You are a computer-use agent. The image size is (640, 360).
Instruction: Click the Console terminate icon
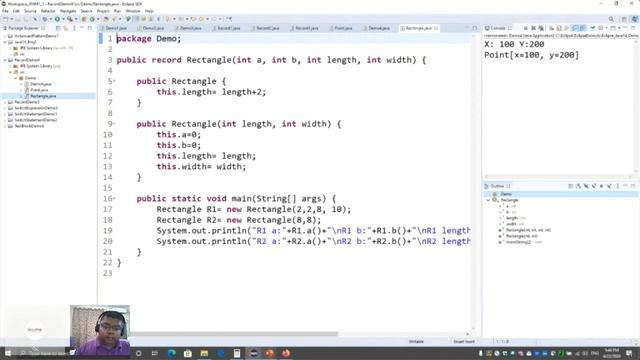[526, 28]
